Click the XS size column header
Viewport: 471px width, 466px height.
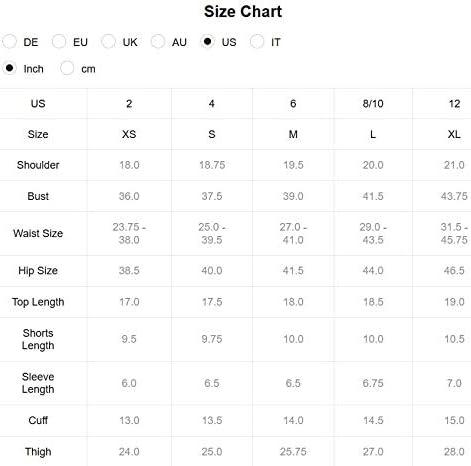(129, 134)
